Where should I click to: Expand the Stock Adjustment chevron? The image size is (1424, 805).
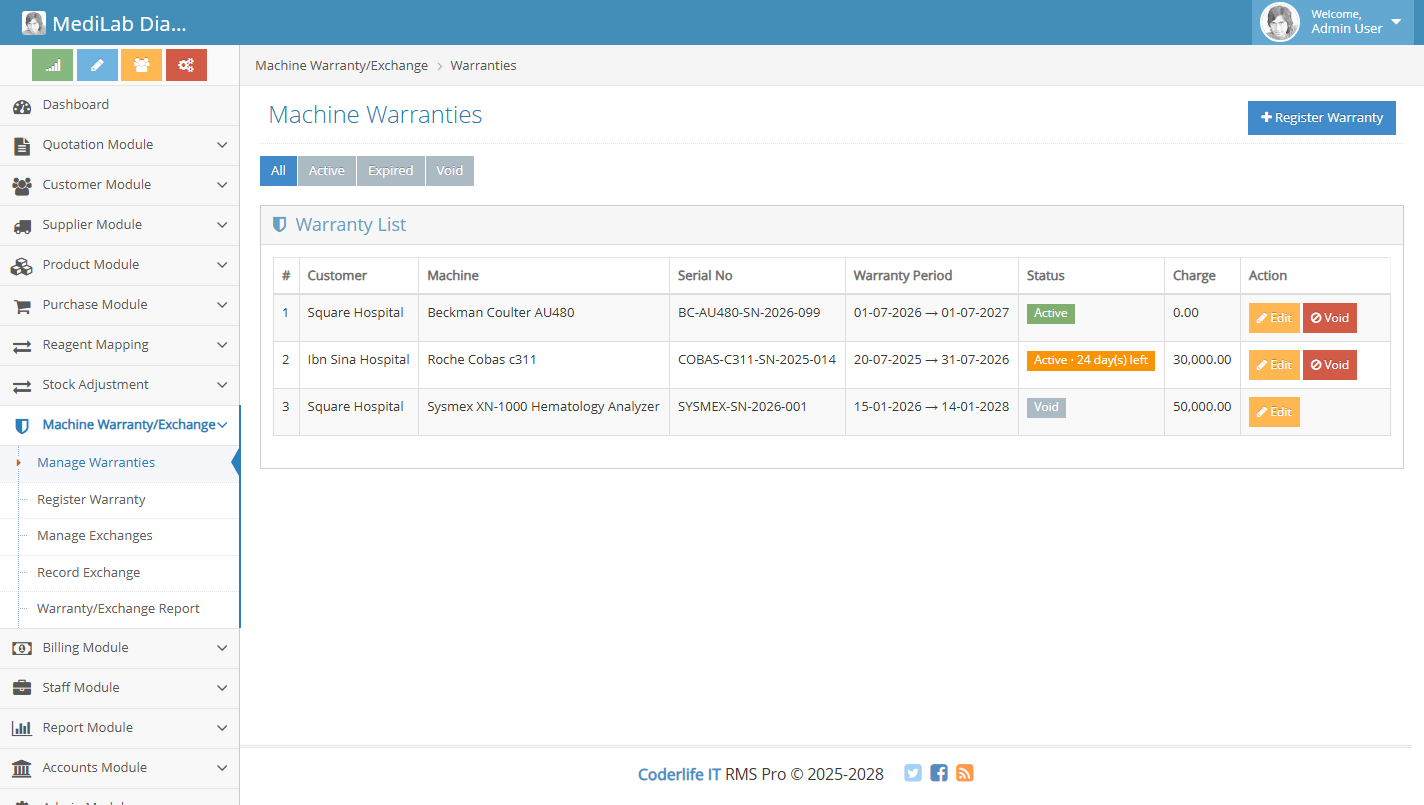coord(222,385)
